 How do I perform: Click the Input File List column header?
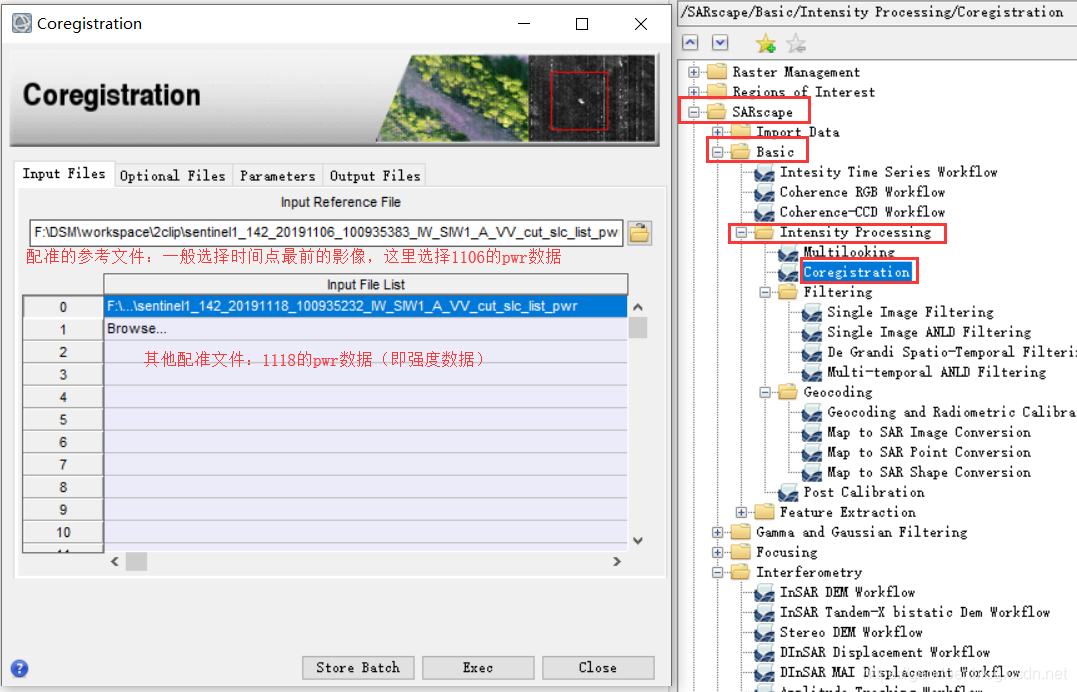coord(365,284)
